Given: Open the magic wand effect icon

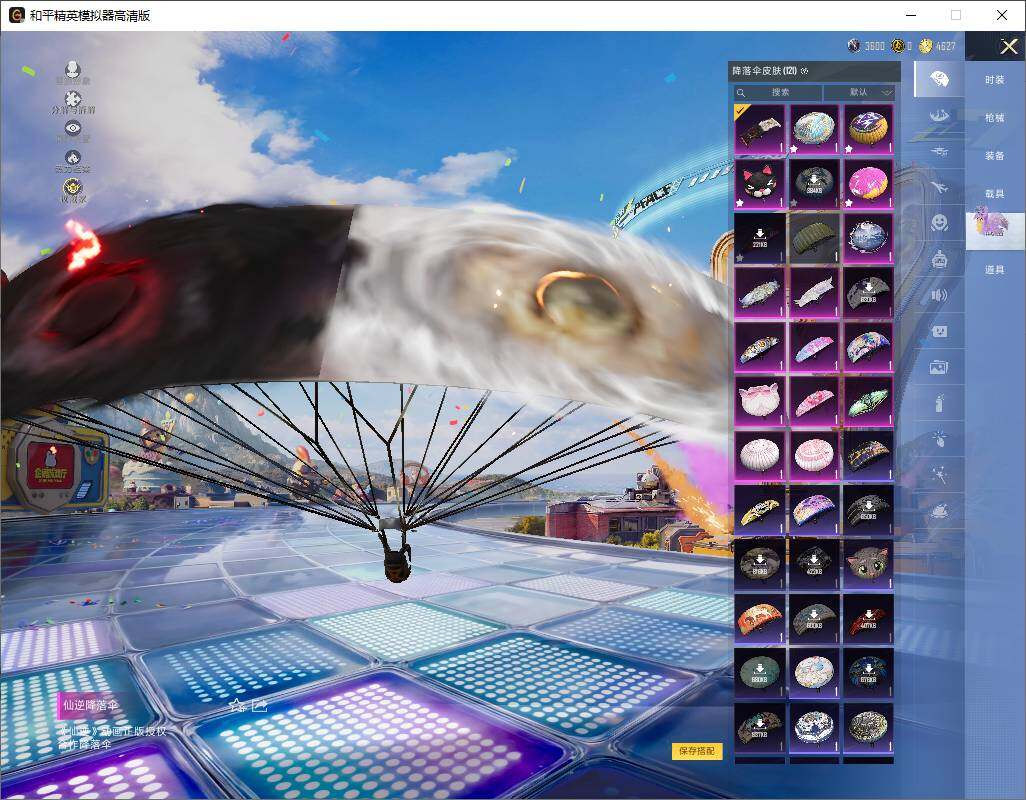Looking at the screenshot, I should (939, 474).
